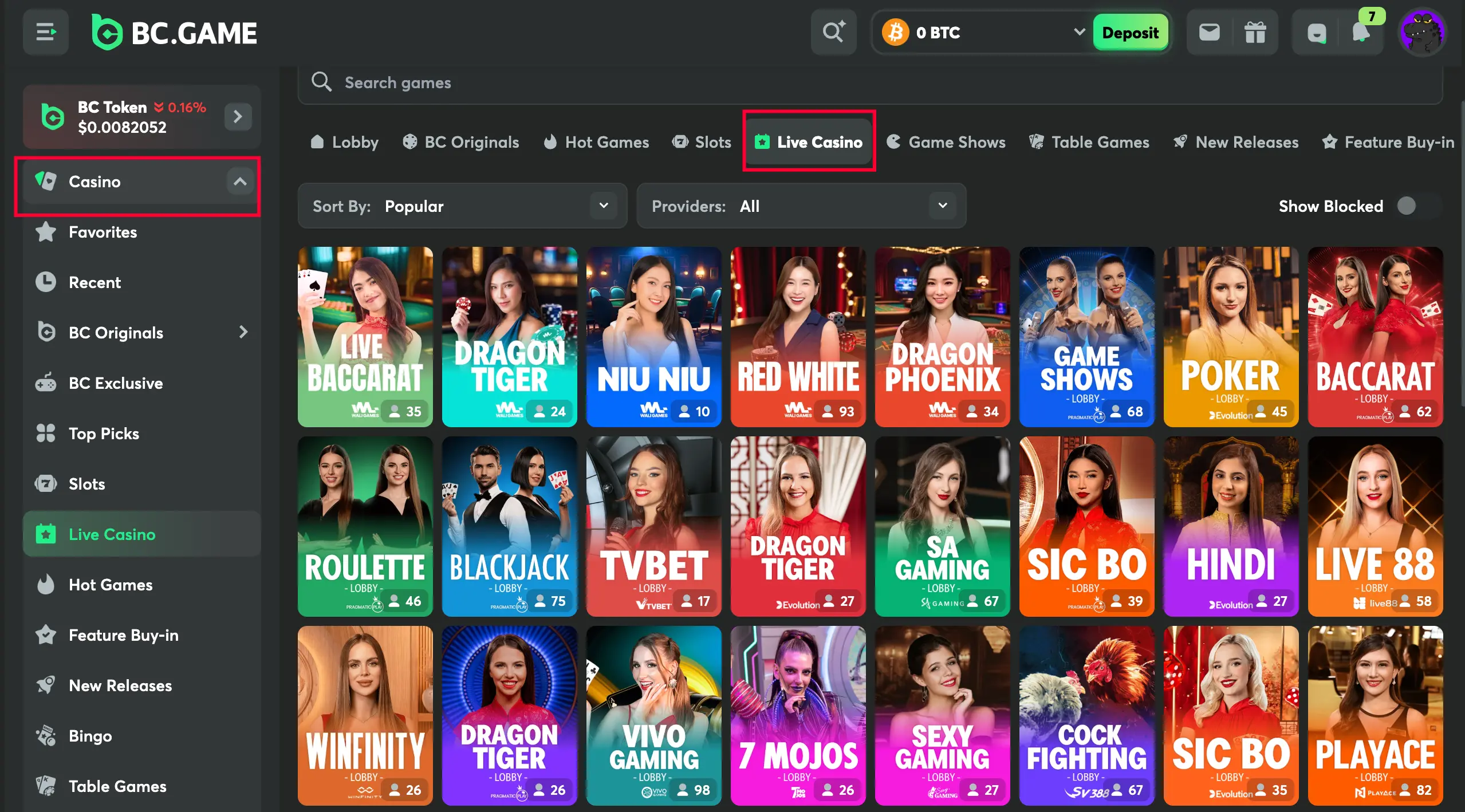This screenshot has width=1465, height=812.
Task: Open the Live 88 lobby thumbnail
Action: point(1376,526)
